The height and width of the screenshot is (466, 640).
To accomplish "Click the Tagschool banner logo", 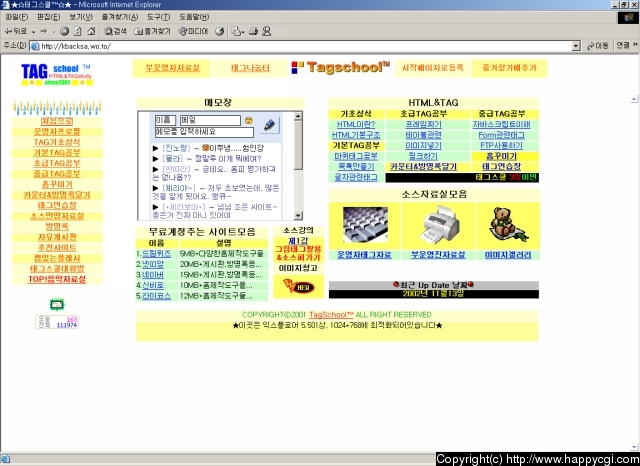I will tap(341, 67).
